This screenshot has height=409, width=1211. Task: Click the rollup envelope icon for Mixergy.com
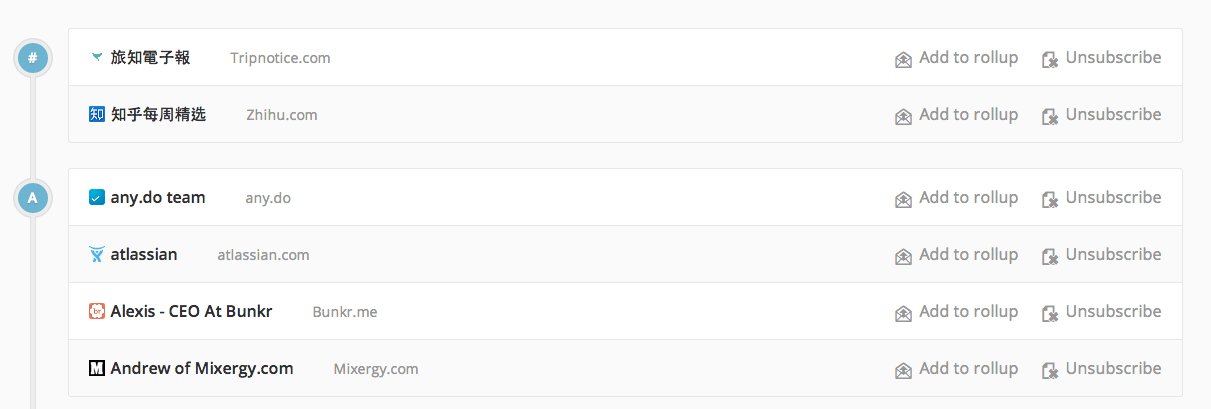(x=903, y=370)
